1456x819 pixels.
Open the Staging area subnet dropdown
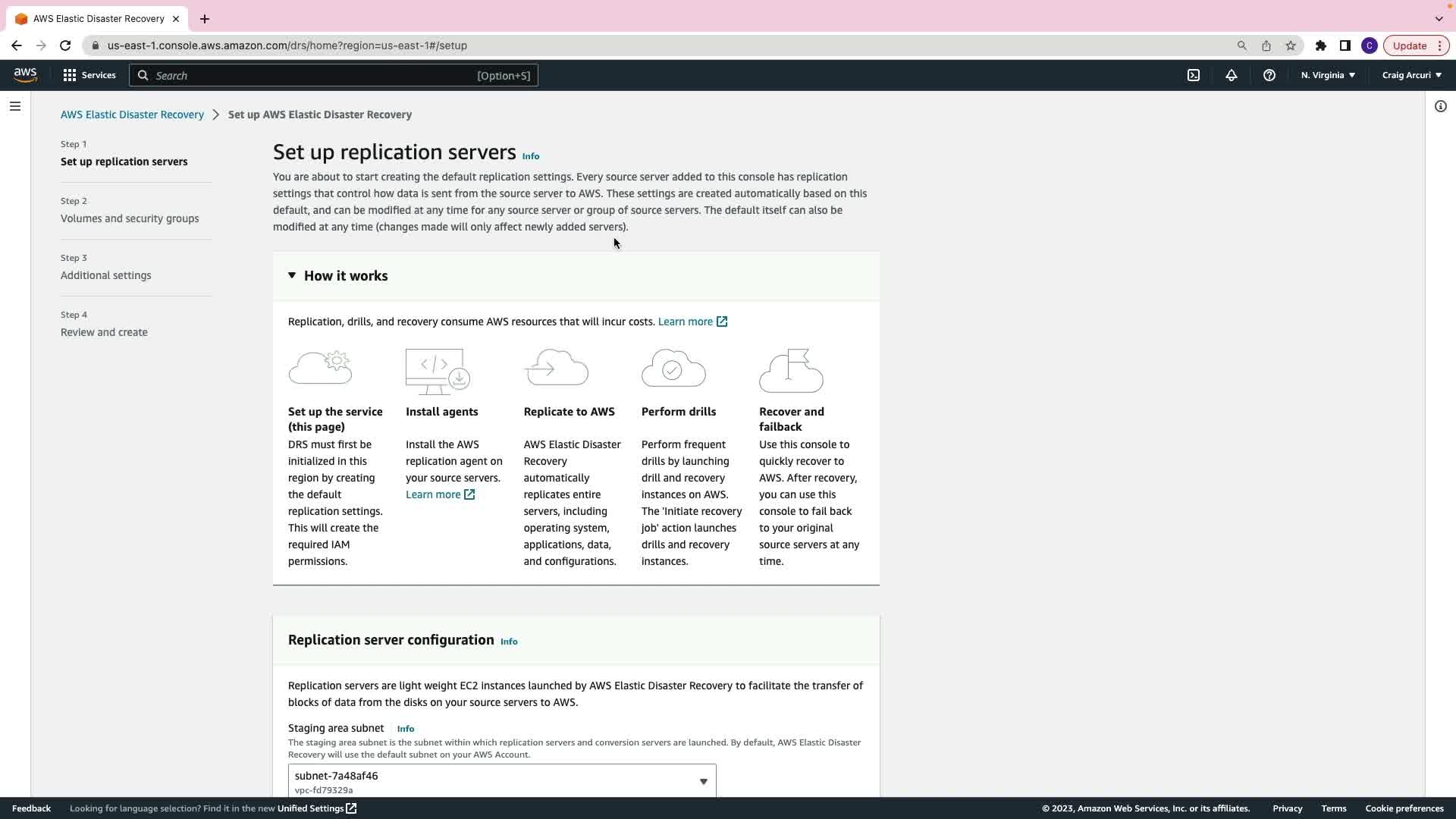tap(501, 781)
